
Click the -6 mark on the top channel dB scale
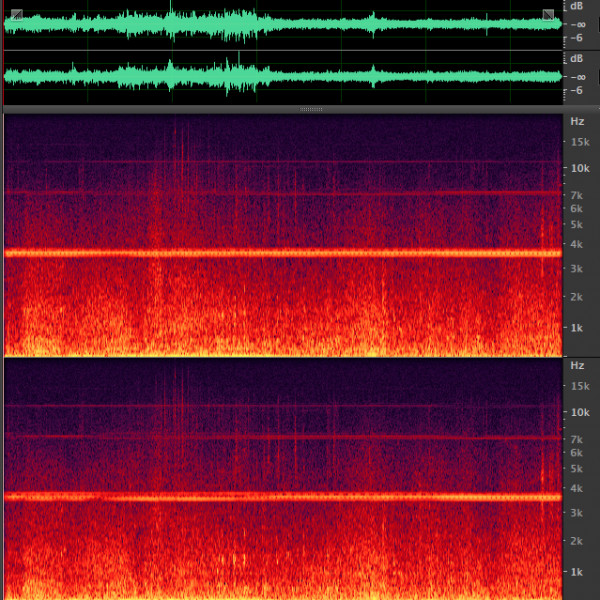576,38
